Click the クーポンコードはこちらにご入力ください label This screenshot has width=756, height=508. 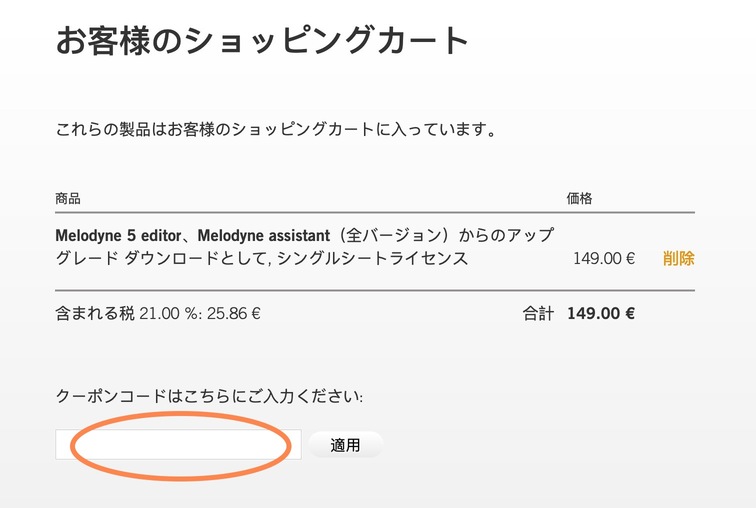[209, 397]
